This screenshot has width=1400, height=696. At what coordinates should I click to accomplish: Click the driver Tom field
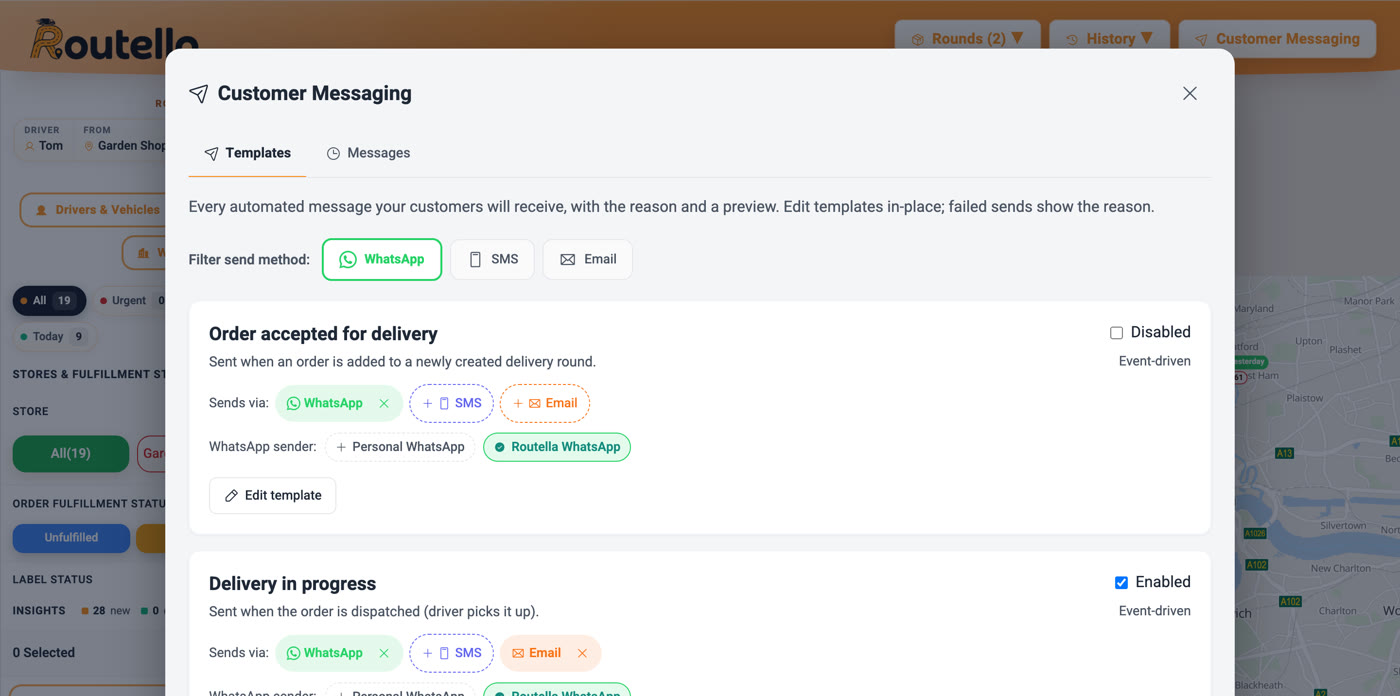44,138
